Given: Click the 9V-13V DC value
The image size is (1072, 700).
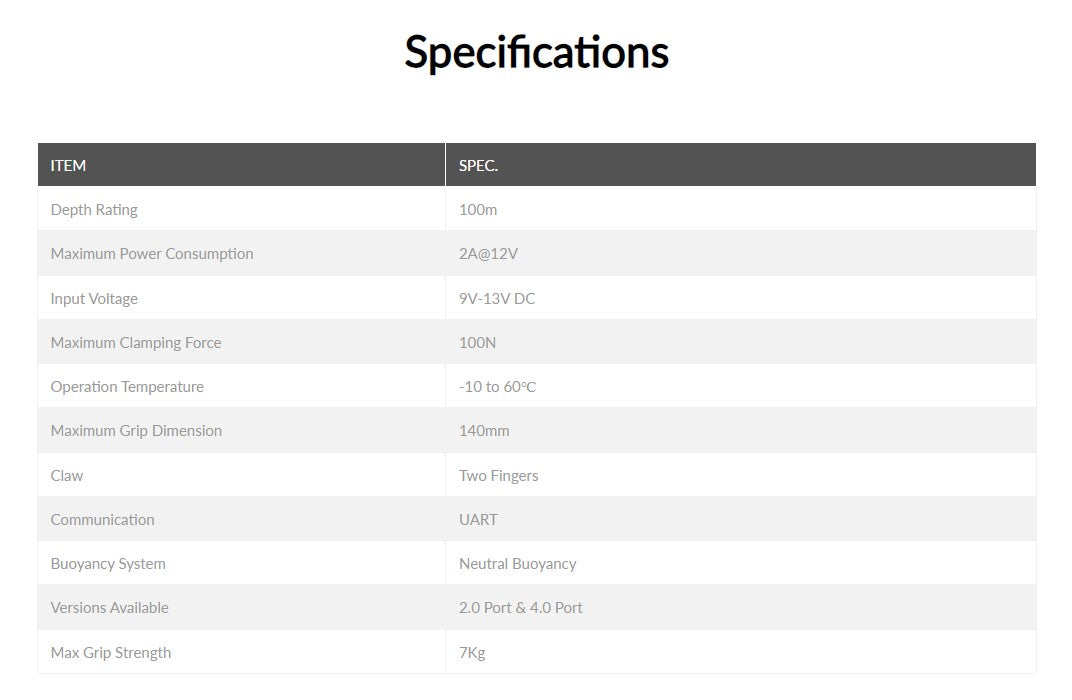Looking at the screenshot, I should (497, 299).
